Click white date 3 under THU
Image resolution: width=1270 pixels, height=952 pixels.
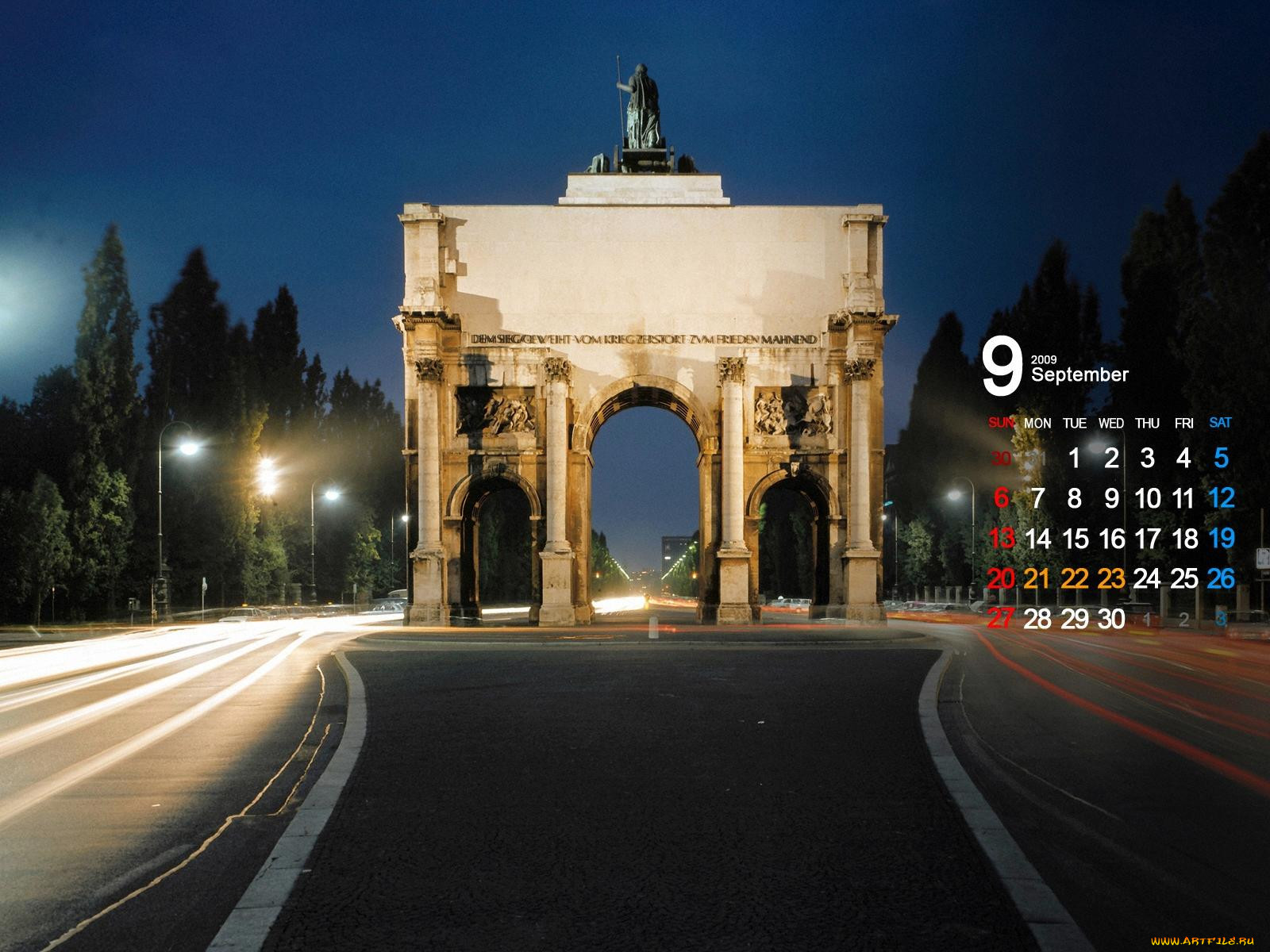pyautogui.click(x=1147, y=458)
